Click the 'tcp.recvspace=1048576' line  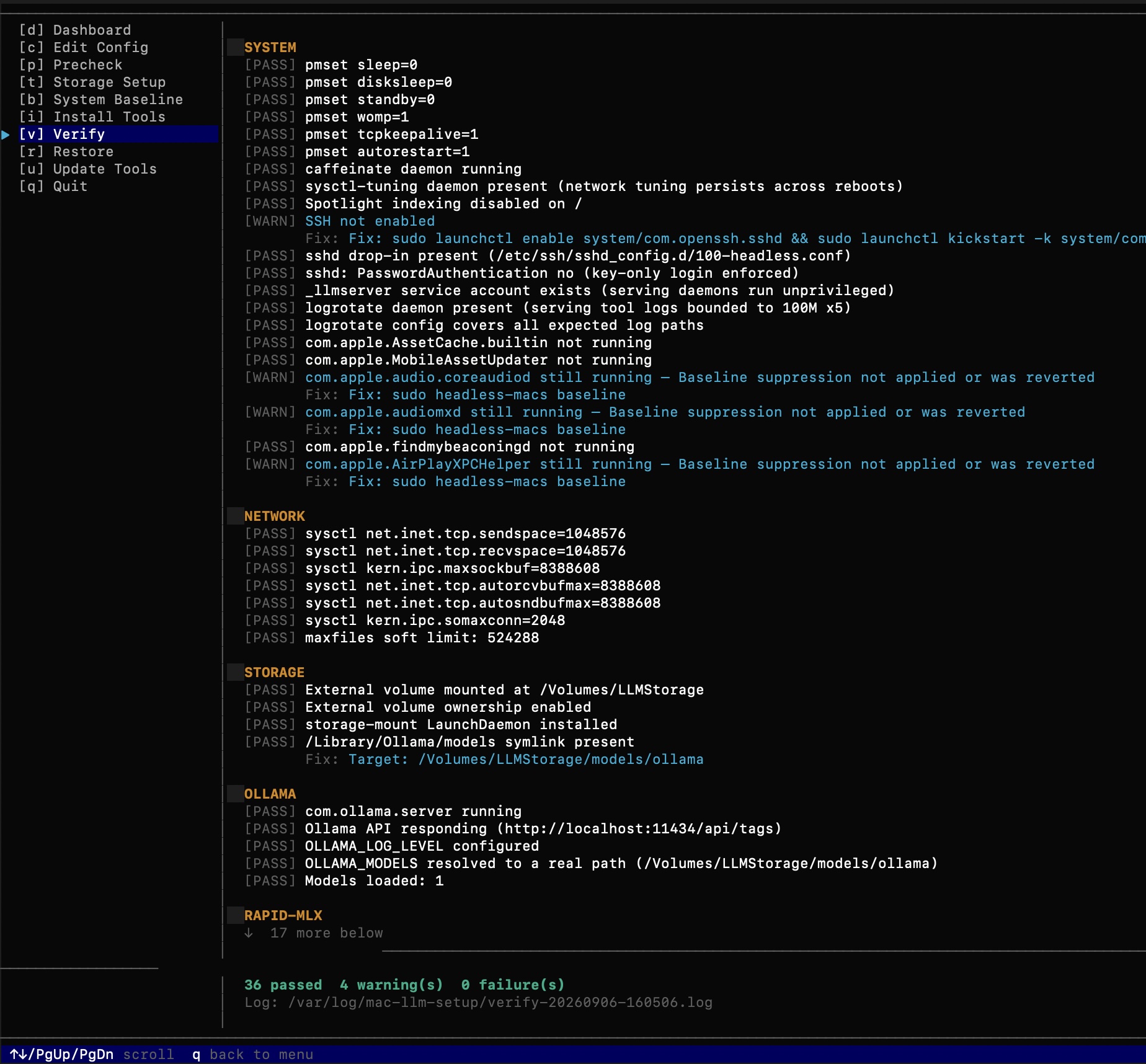435,551
